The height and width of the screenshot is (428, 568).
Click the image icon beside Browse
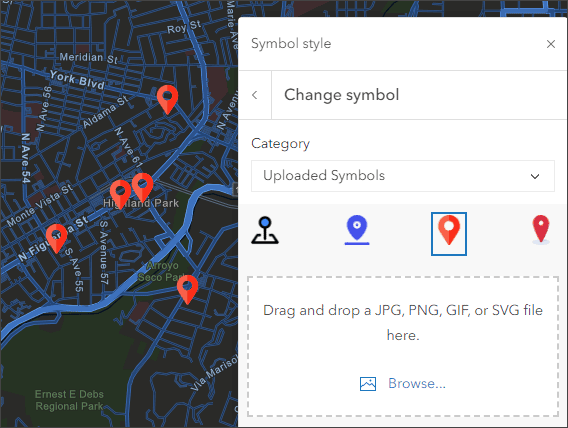(x=368, y=384)
